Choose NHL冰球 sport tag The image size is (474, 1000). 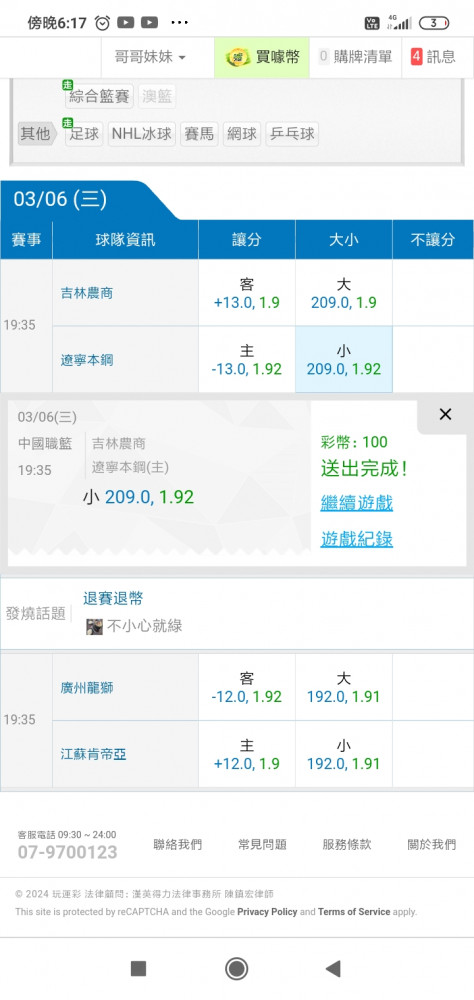142,134
